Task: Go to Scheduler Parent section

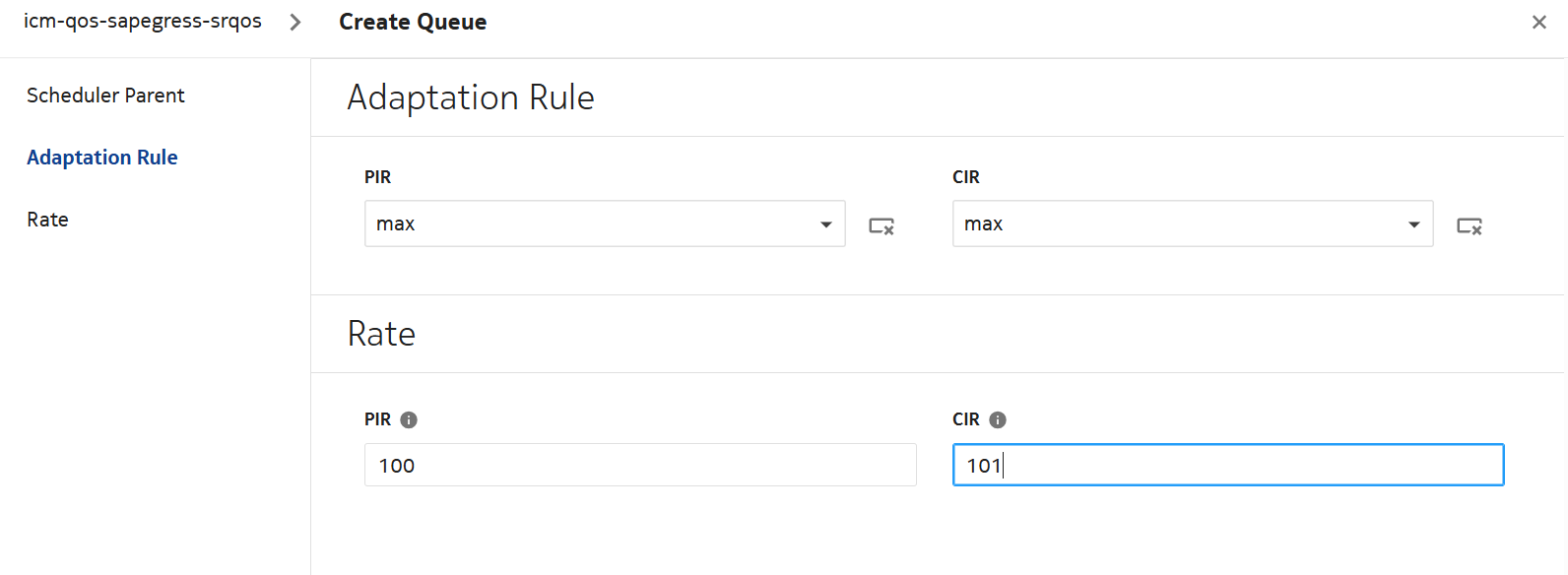Action: pos(105,96)
